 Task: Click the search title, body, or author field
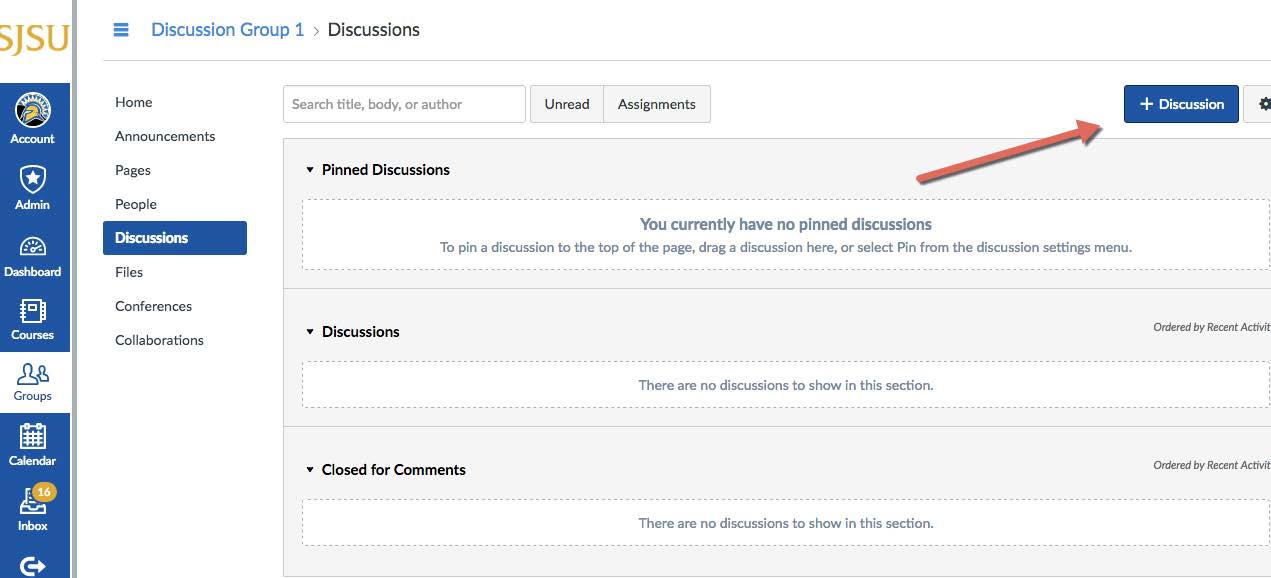pyautogui.click(x=404, y=104)
